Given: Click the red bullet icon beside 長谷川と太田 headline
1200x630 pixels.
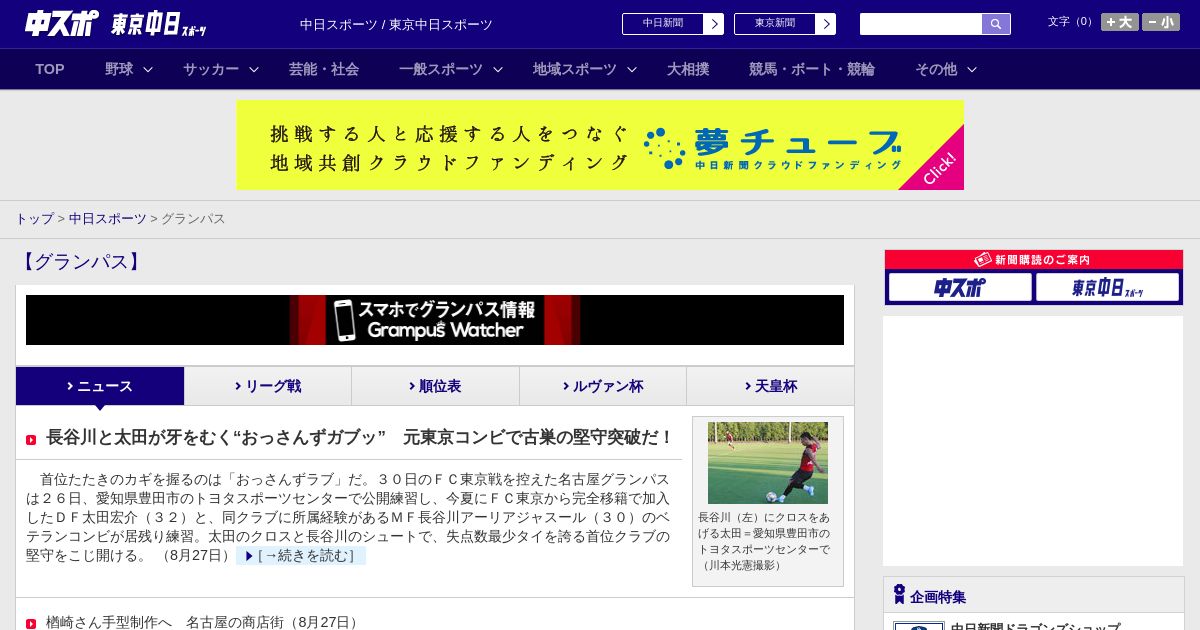Looking at the screenshot, I should pyautogui.click(x=31, y=439).
